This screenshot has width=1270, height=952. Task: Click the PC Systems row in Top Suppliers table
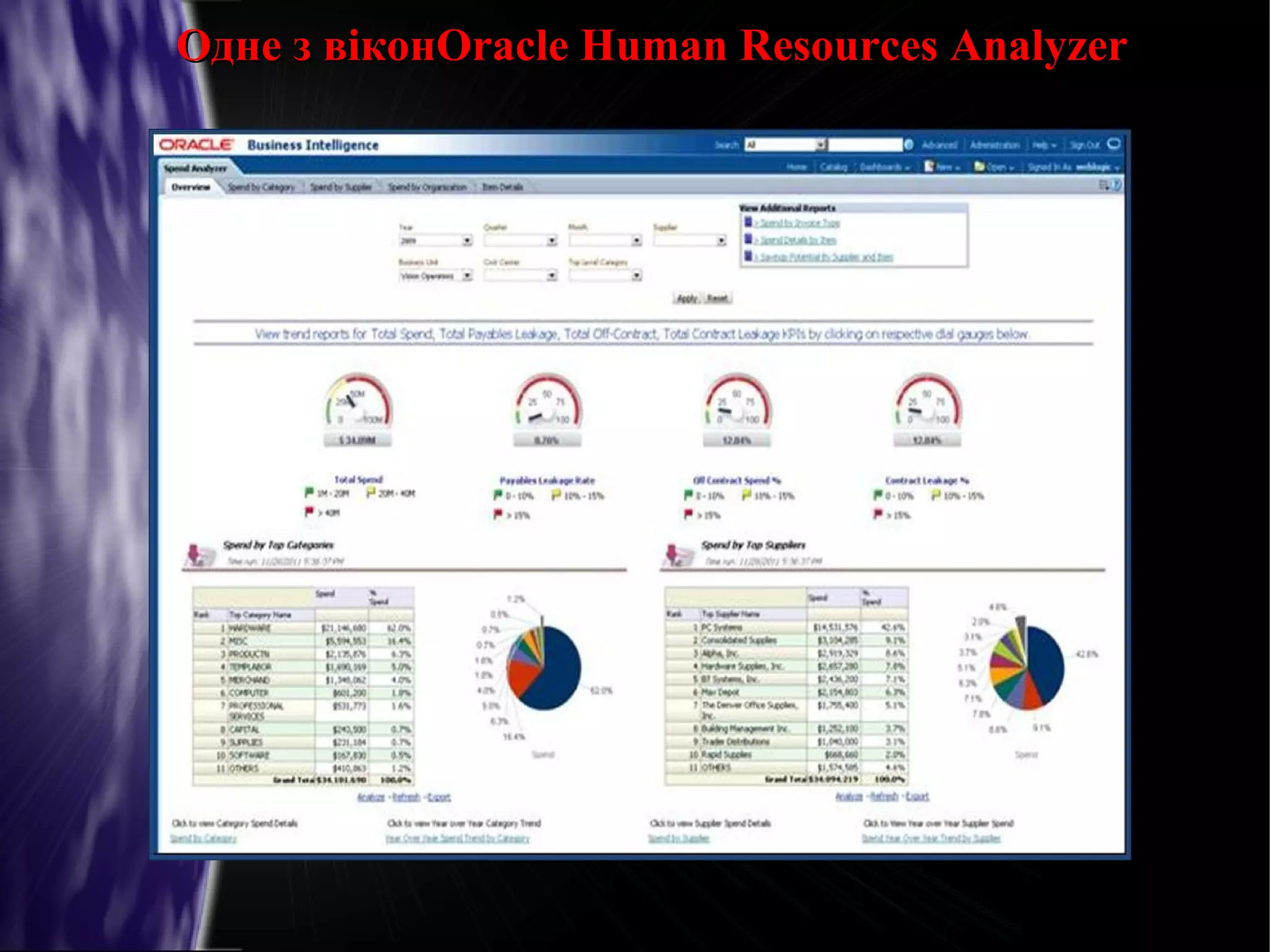(x=786, y=628)
